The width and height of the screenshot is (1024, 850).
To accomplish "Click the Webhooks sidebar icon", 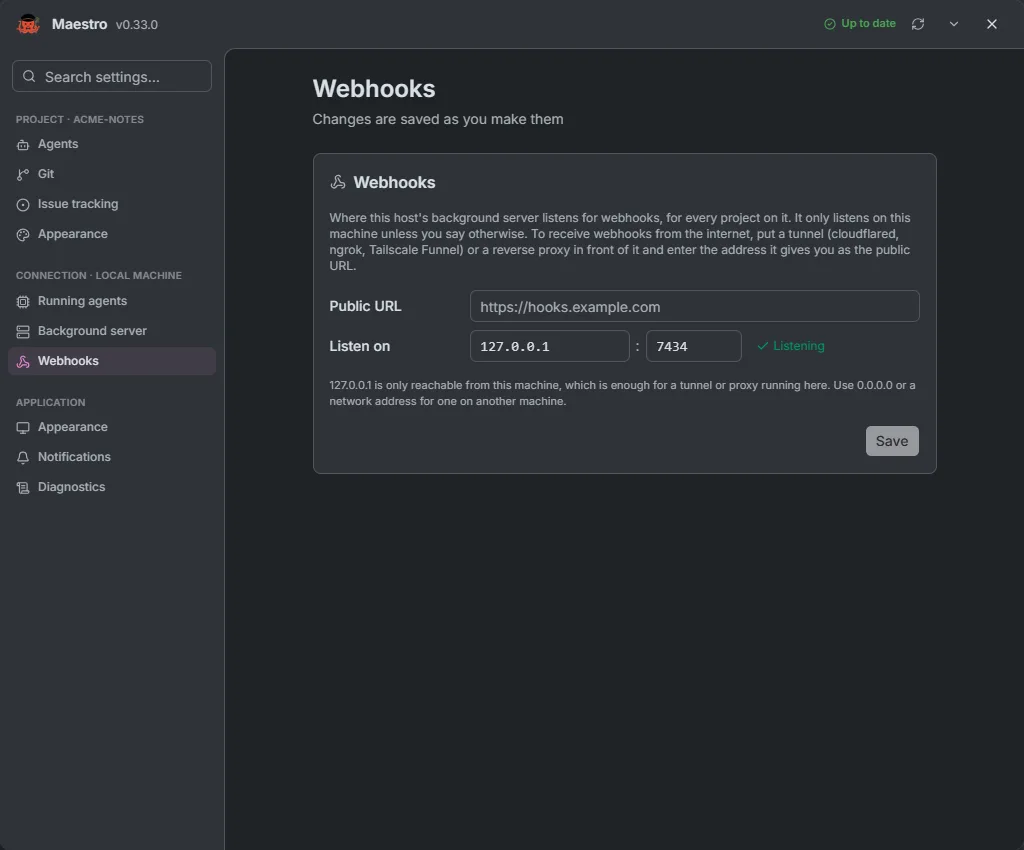I will [x=23, y=362].
